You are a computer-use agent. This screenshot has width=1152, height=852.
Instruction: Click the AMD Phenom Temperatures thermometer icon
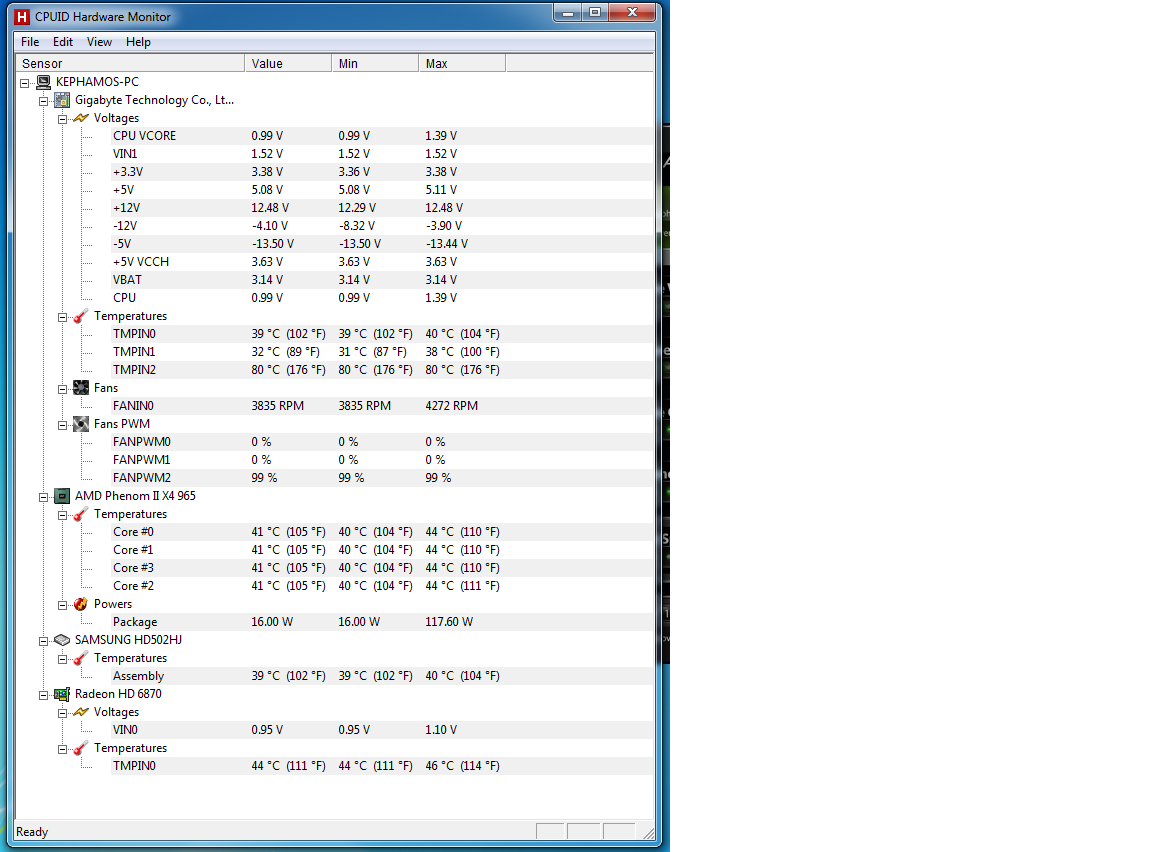click(81, 514)
